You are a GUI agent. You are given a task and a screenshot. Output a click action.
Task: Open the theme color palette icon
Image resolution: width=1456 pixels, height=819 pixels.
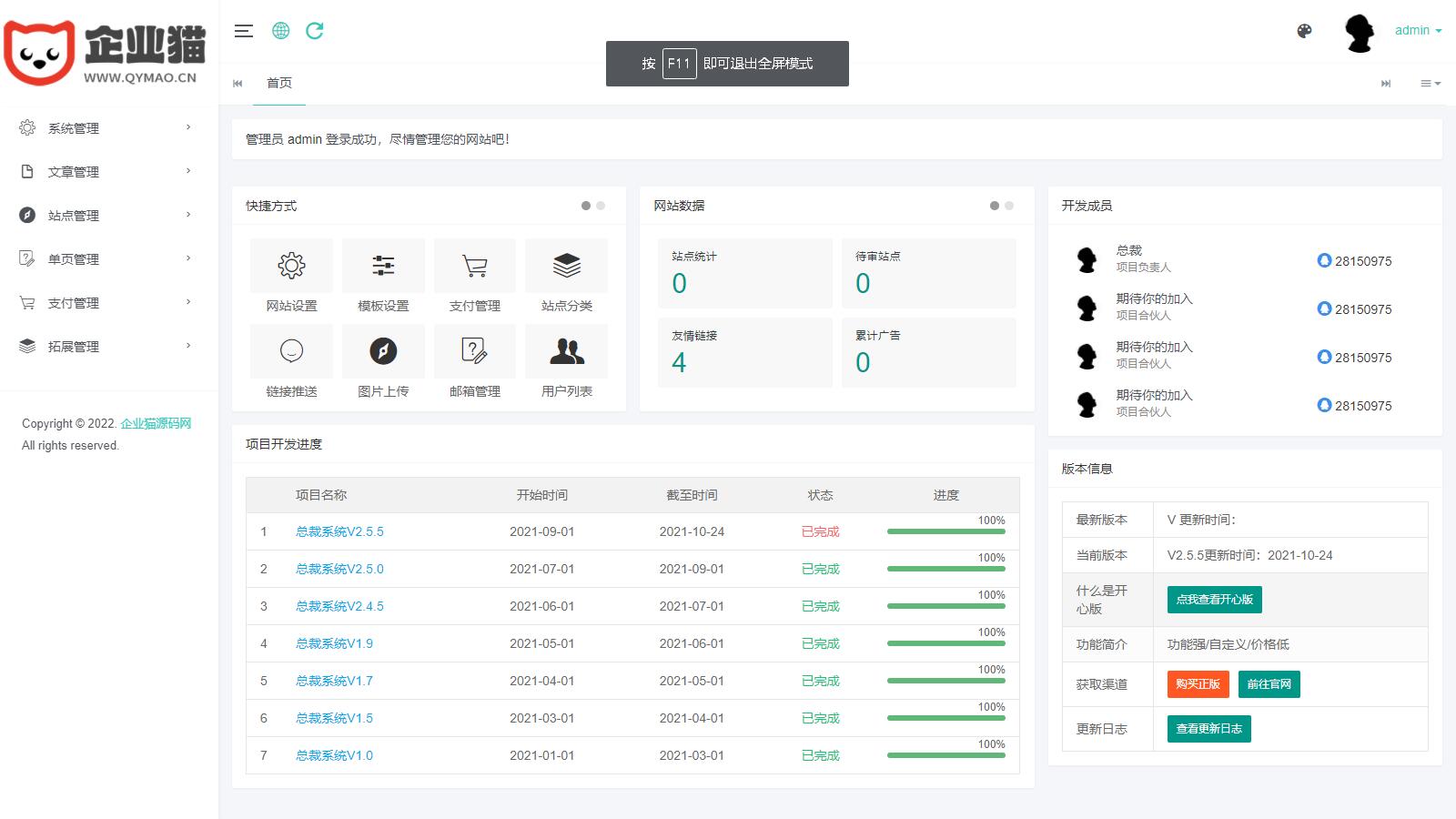(x=1304, y=31)
